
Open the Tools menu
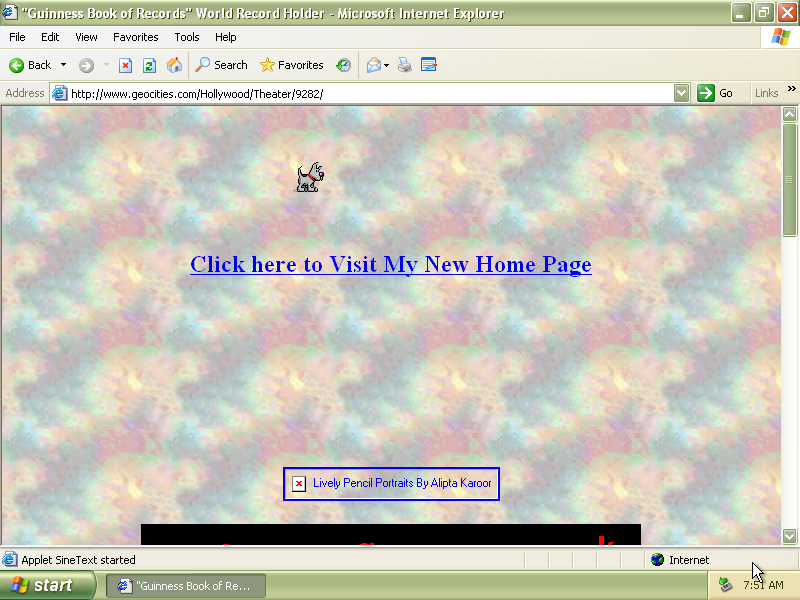(187, 37)
